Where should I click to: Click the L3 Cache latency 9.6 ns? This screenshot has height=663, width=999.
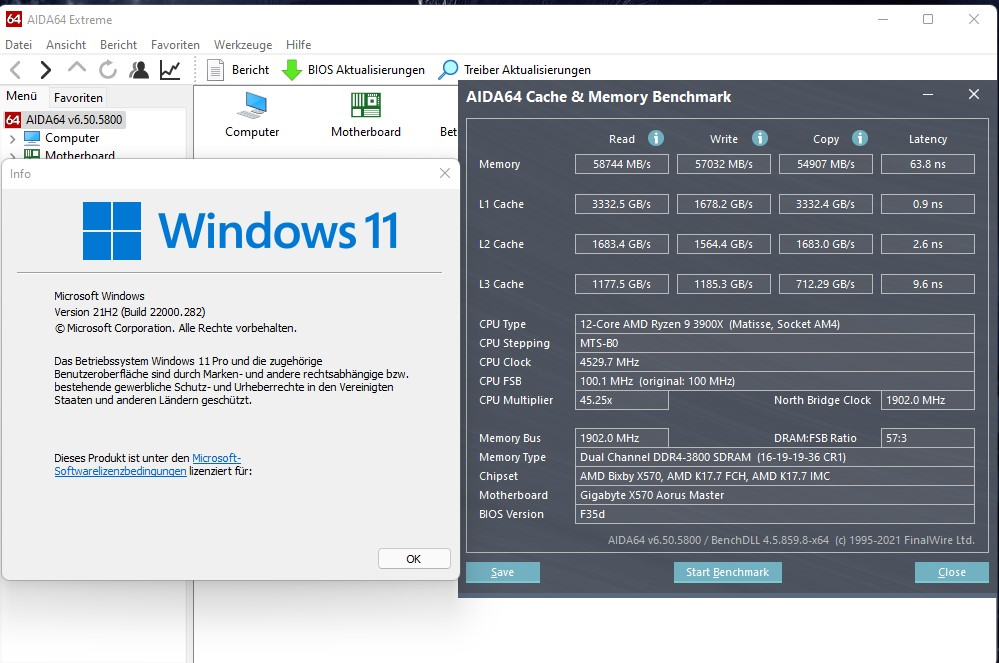[x=928, y=284]
